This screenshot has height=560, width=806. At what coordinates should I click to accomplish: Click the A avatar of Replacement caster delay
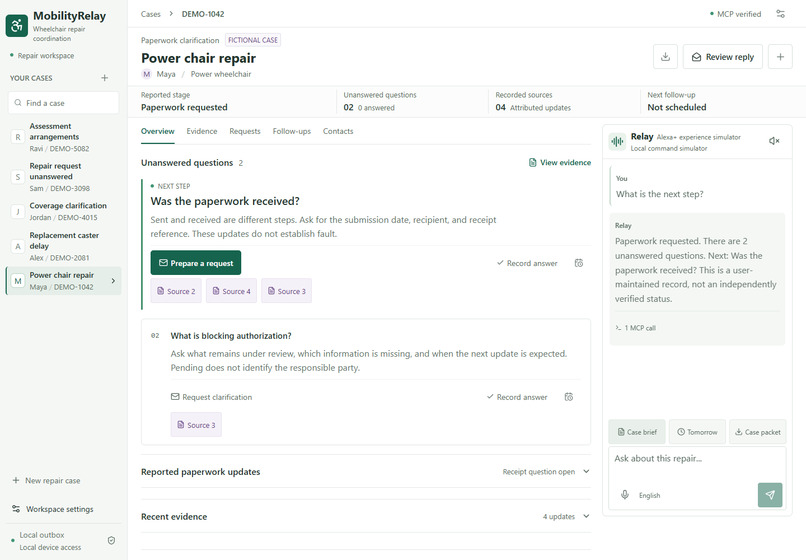[18, 246]
